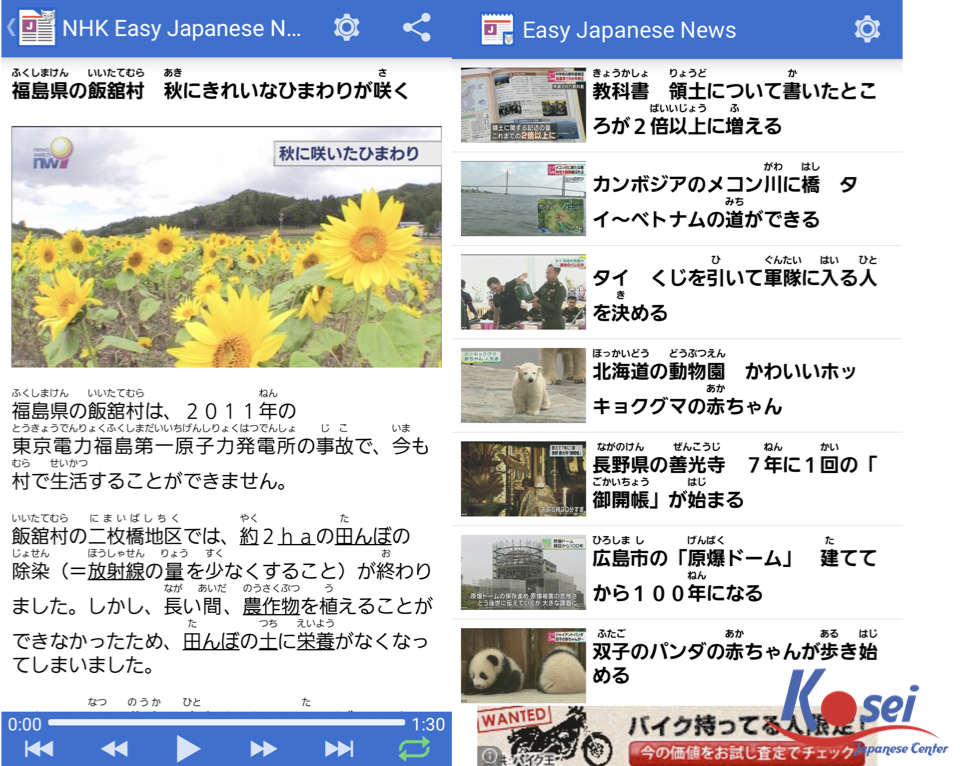Click the photo caption 秋に咲いたひまわり

[x=349, y=153]
